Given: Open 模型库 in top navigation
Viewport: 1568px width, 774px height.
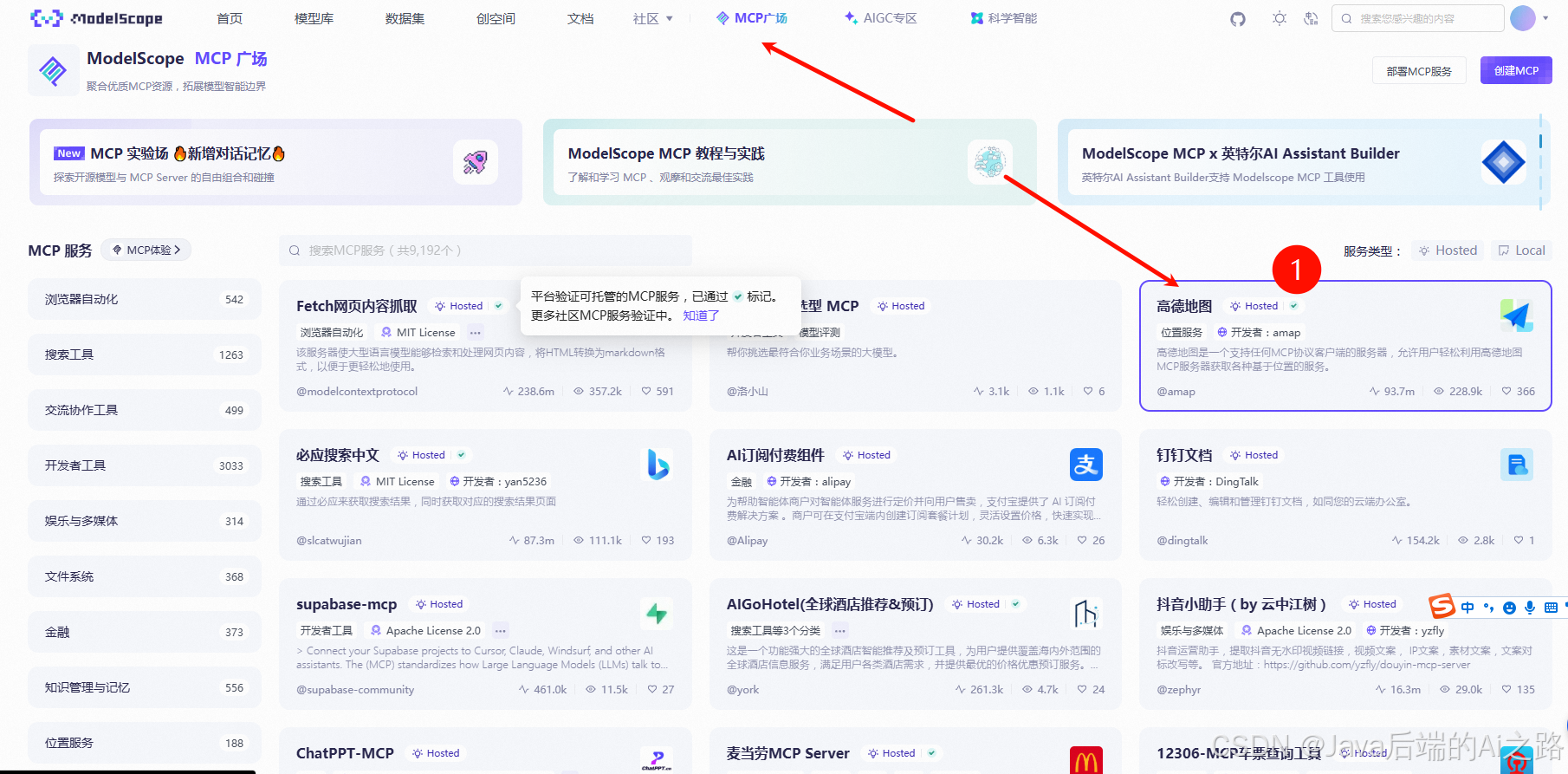Looking at the screenshot, I should click(314, 18).
